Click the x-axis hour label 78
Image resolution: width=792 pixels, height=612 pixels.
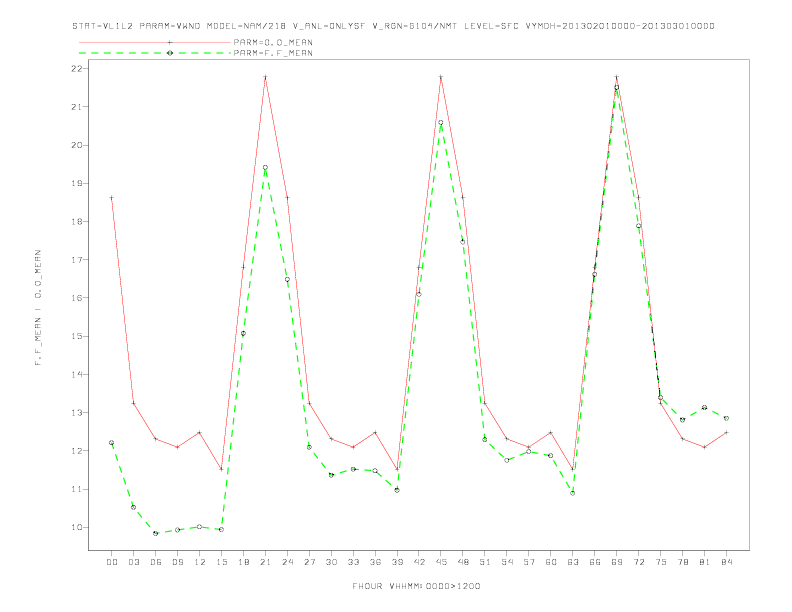pos(682,562)
